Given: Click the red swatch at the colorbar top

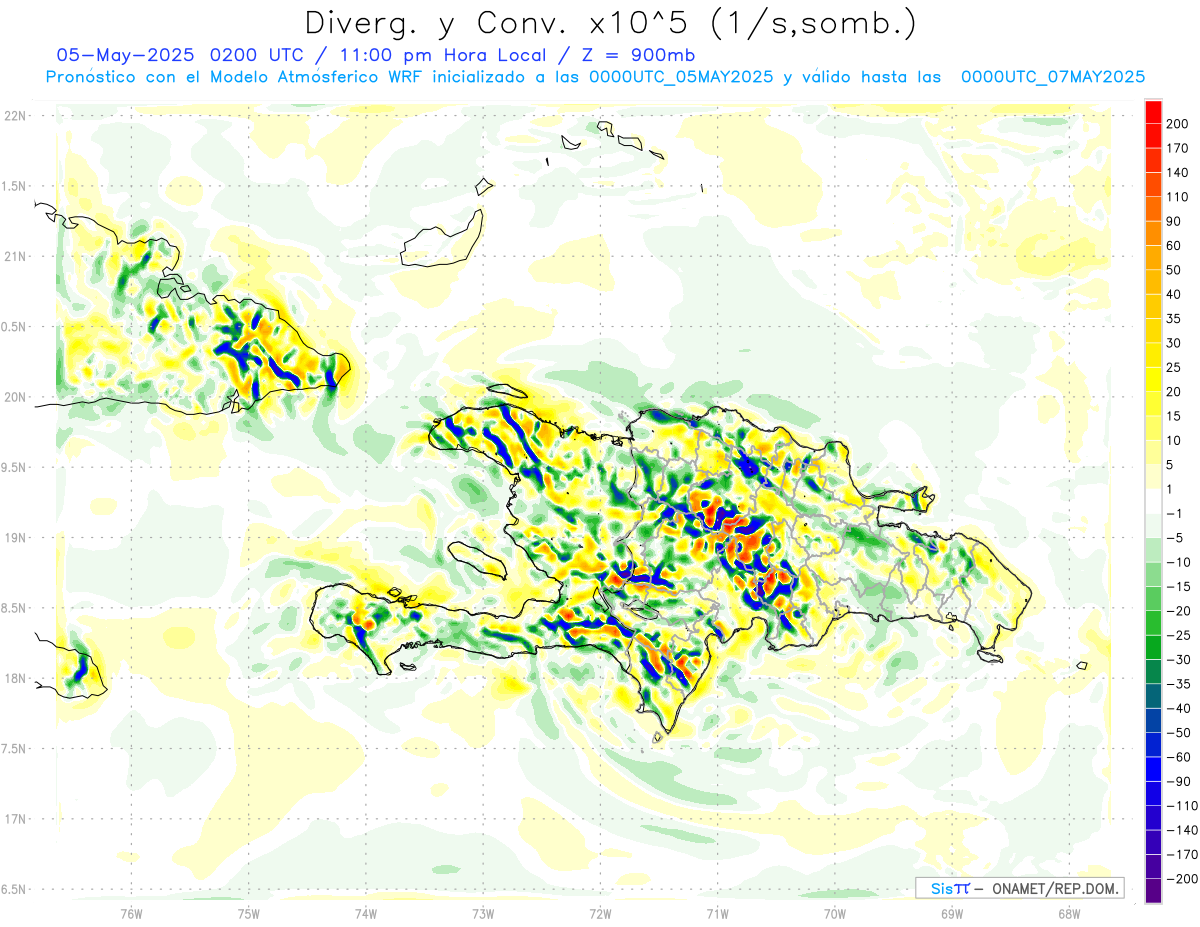Looking at the screenshot, I should point(1154,111).
